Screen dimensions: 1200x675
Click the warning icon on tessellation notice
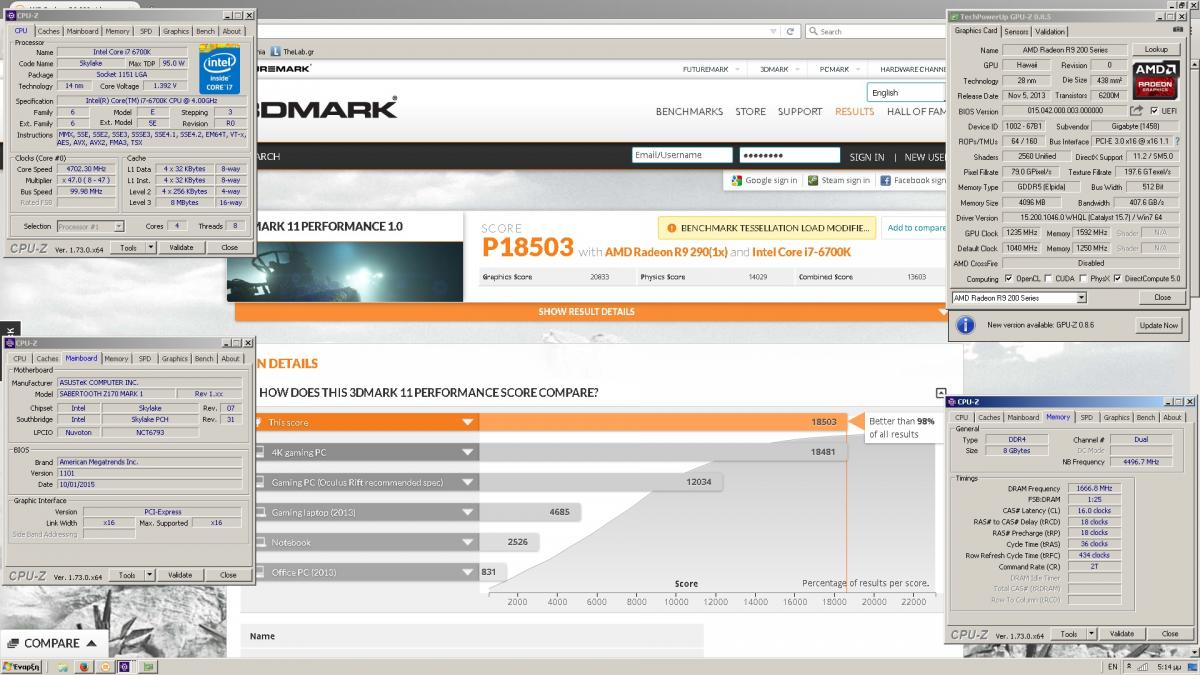tap(670, 228)
